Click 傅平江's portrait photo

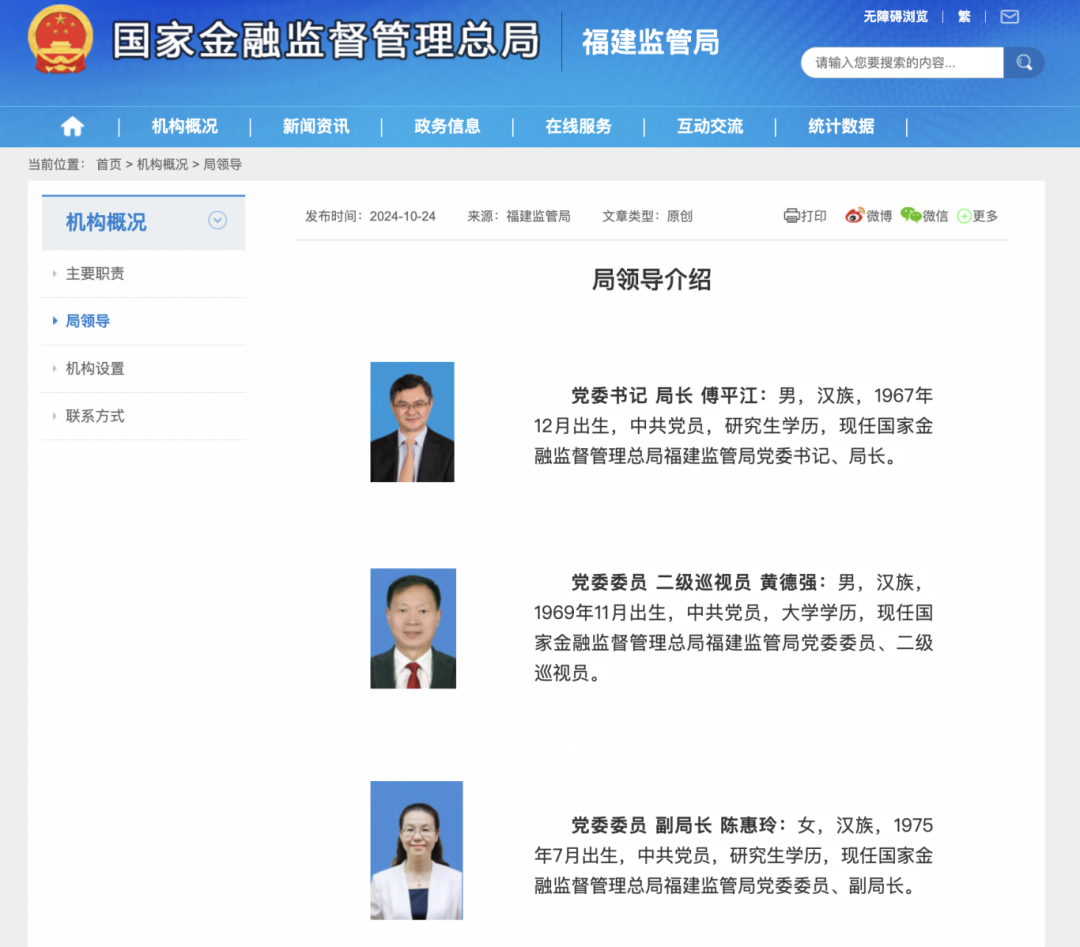point(412,422)
